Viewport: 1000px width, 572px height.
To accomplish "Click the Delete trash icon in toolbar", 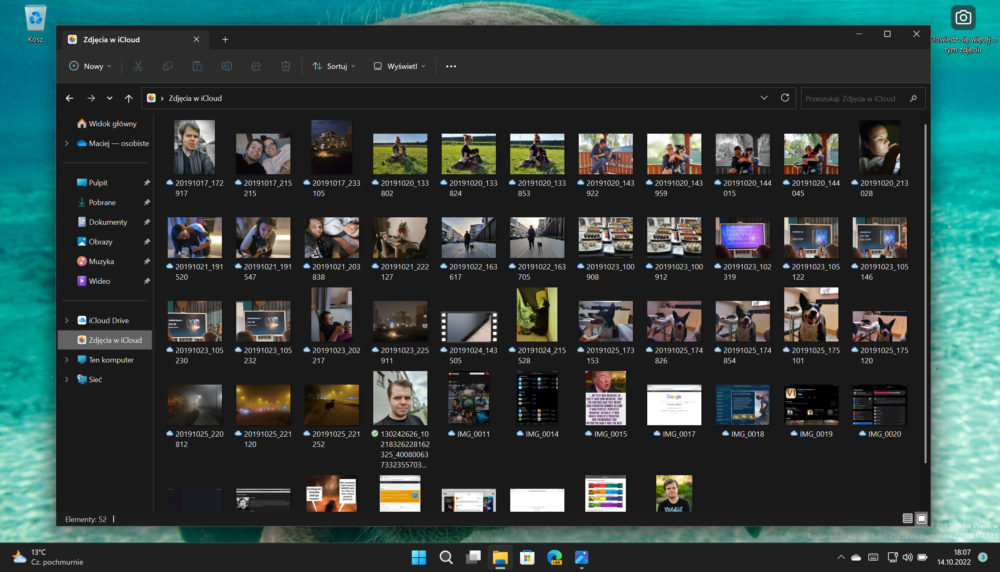I will (x=286, y=66).
